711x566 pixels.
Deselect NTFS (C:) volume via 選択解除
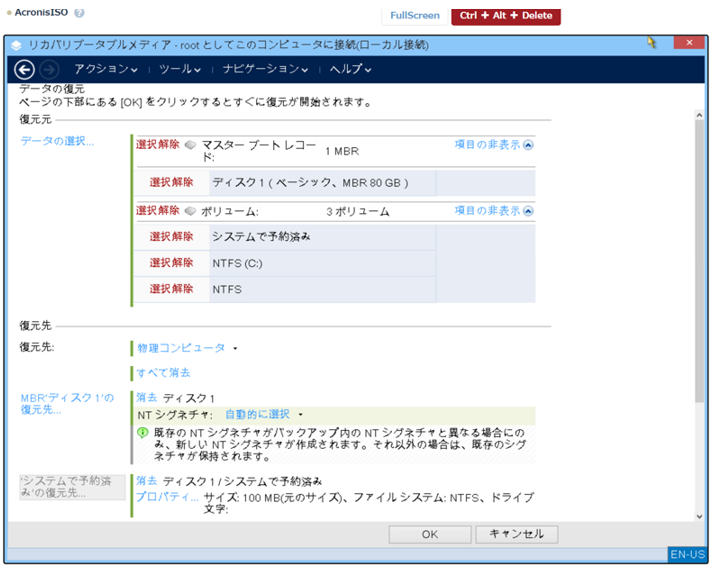171,263
